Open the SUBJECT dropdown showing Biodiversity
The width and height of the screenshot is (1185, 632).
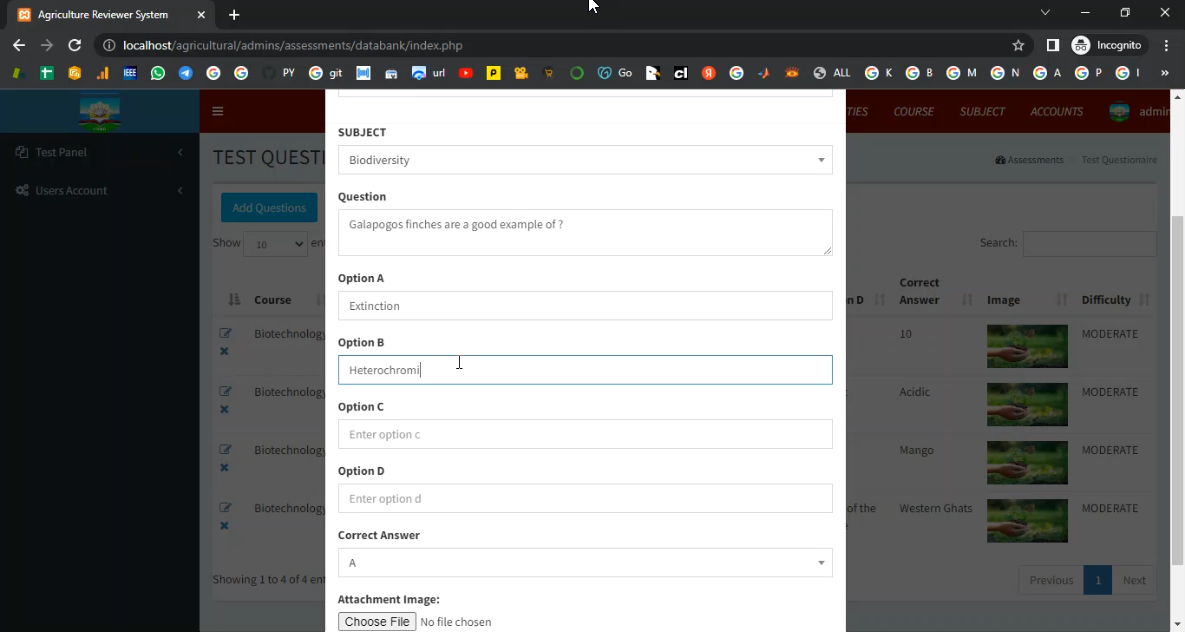[x=585, y=160]
